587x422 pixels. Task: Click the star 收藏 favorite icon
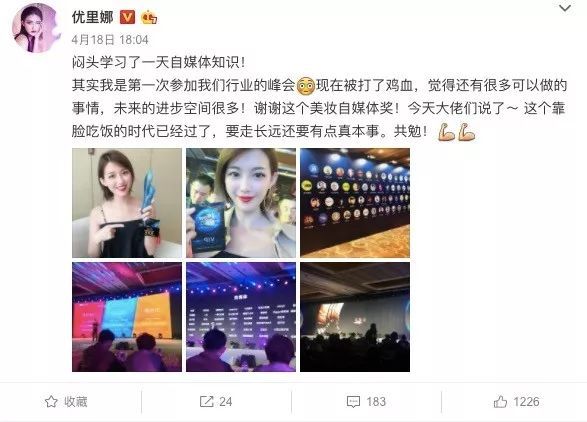(x=51, y=402)
